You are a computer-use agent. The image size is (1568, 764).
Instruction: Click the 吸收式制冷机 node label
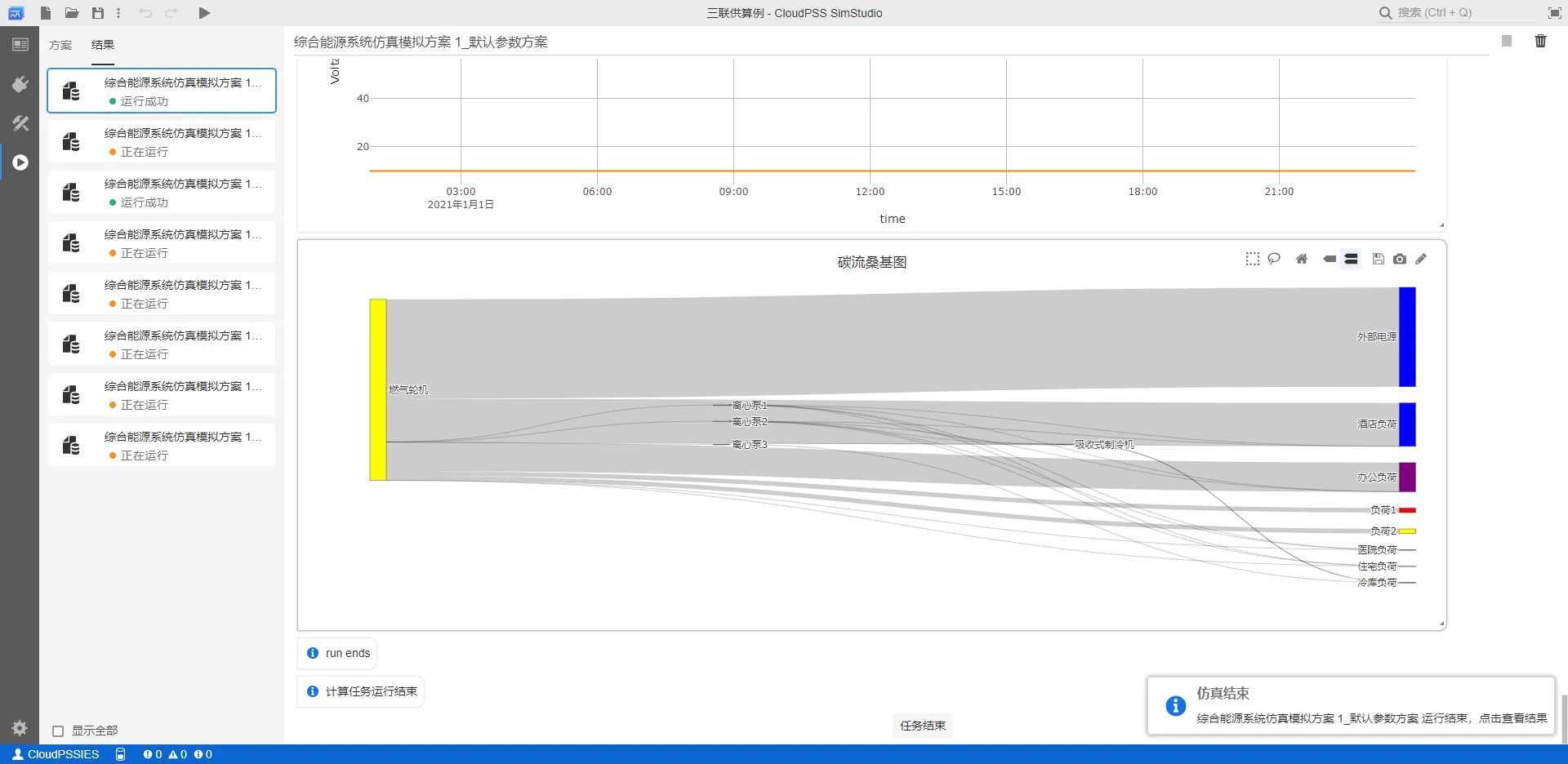(x=1104, y=445)
